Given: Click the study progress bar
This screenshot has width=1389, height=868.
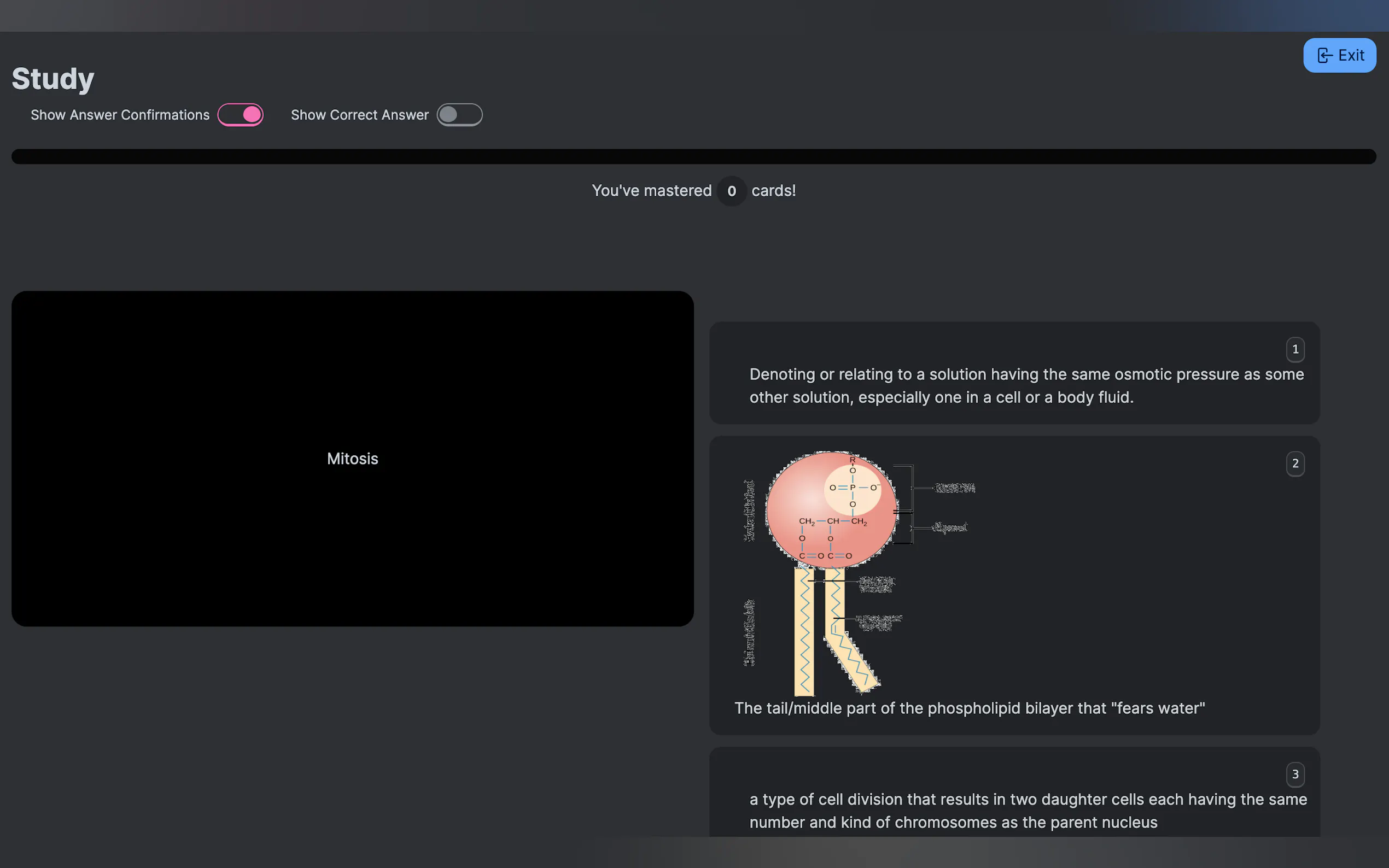Looking at the screenshot, I should (693, 156).
